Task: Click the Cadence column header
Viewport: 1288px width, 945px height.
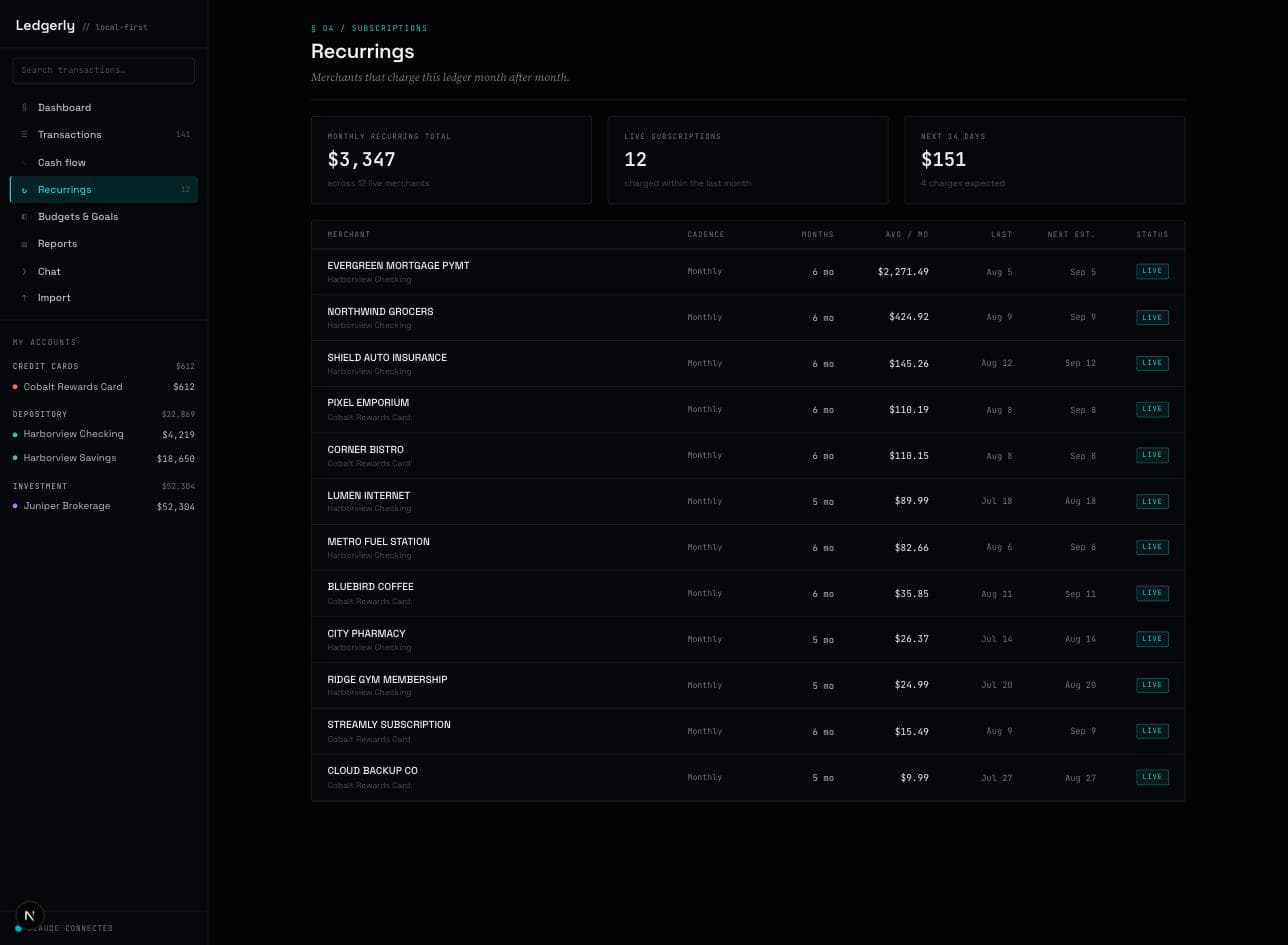Action: (706, 234)
